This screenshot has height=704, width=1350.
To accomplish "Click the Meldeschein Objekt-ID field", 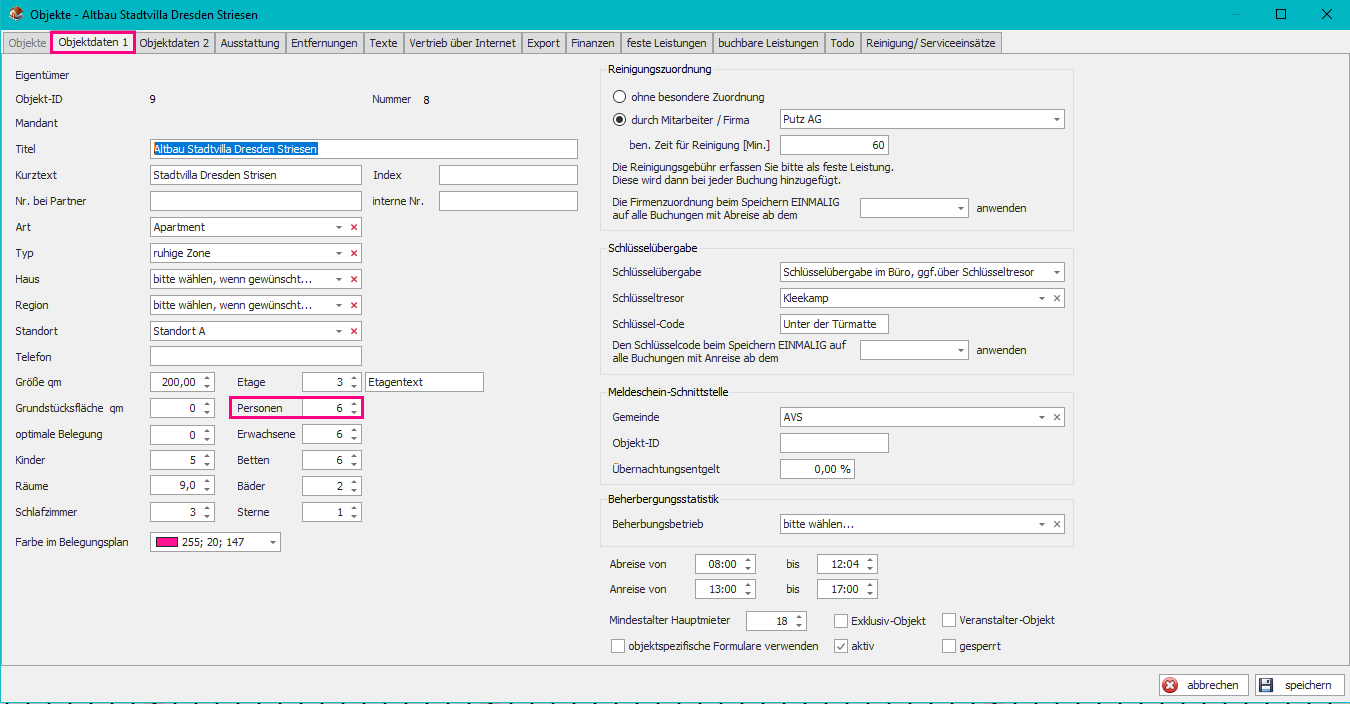I will click(834, 443).
